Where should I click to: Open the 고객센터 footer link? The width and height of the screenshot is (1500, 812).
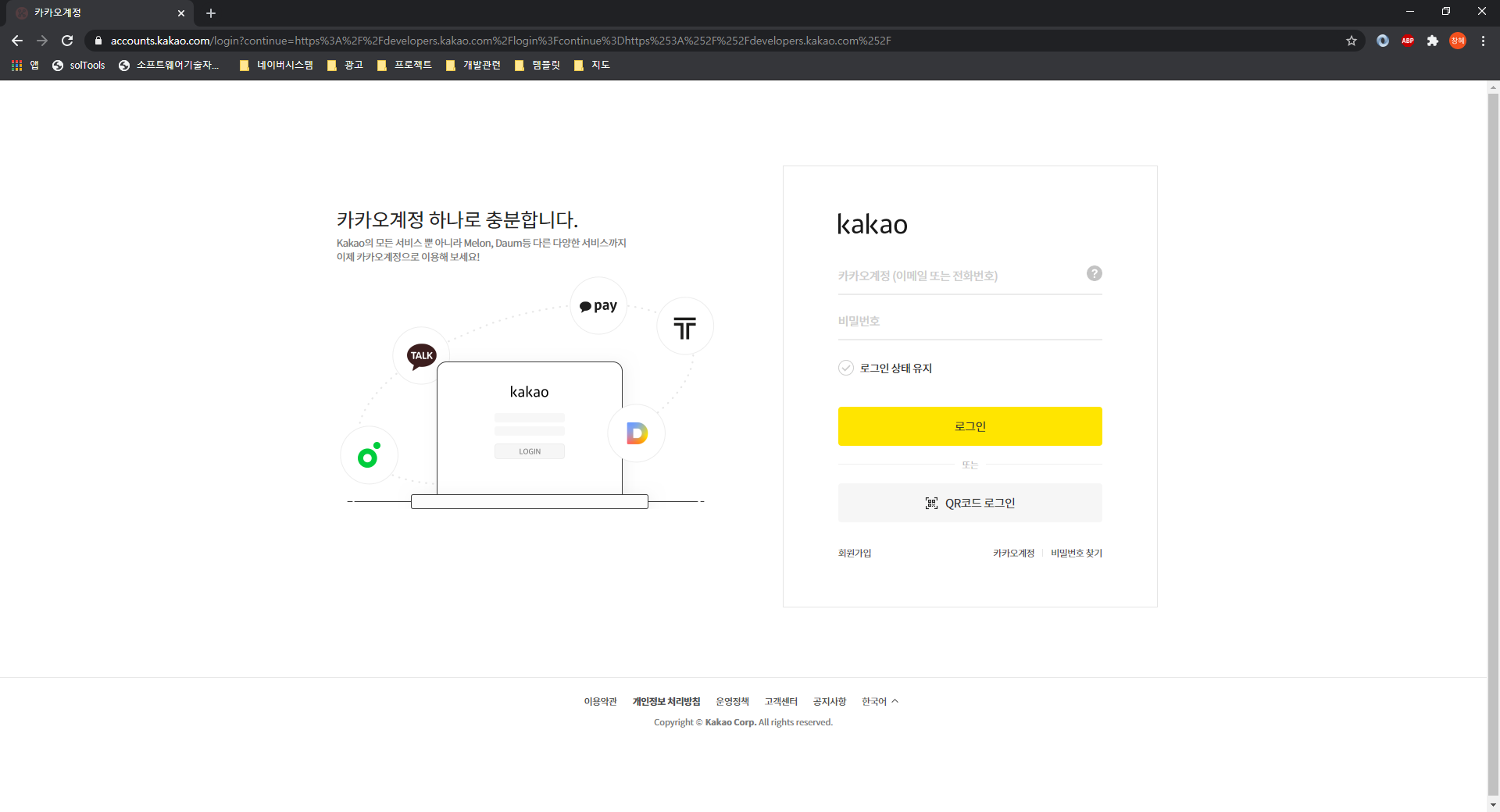[780, 701]
